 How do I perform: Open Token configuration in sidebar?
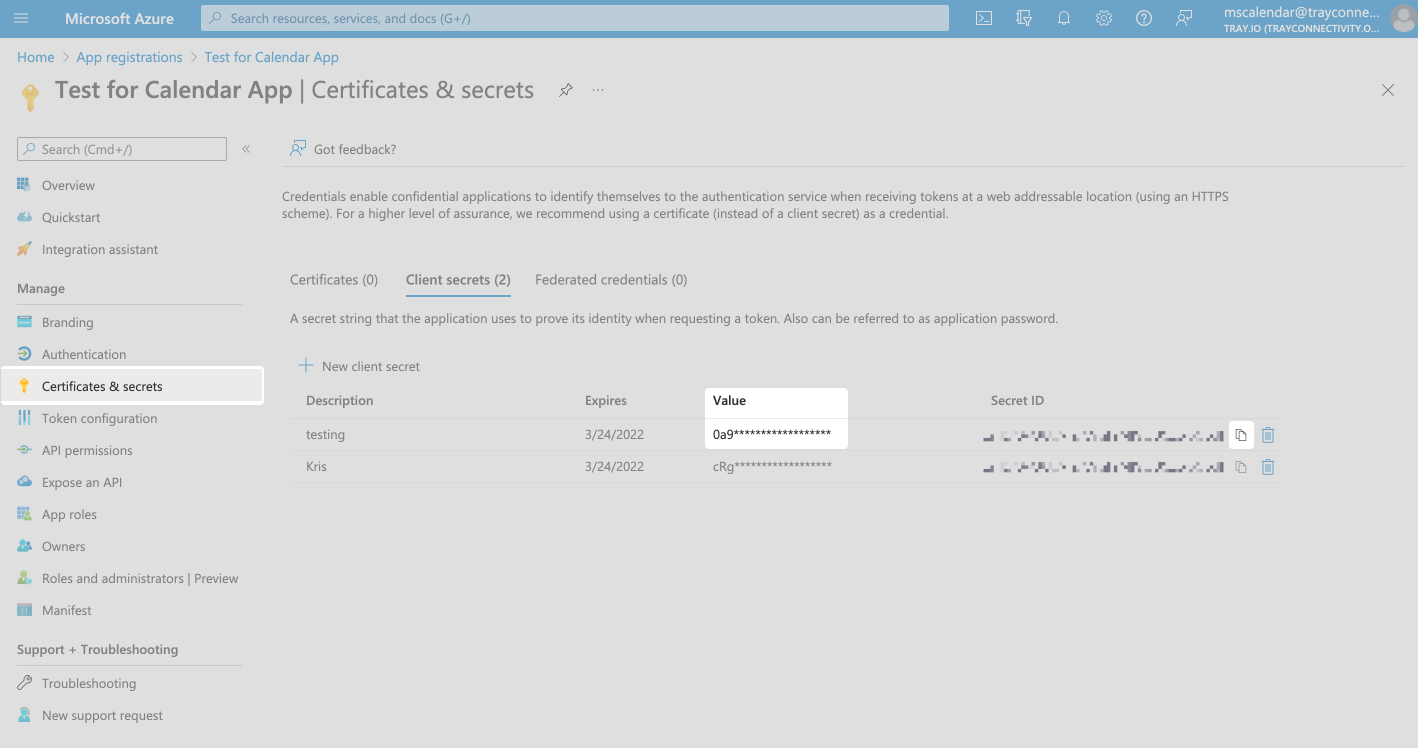point(98,418)
